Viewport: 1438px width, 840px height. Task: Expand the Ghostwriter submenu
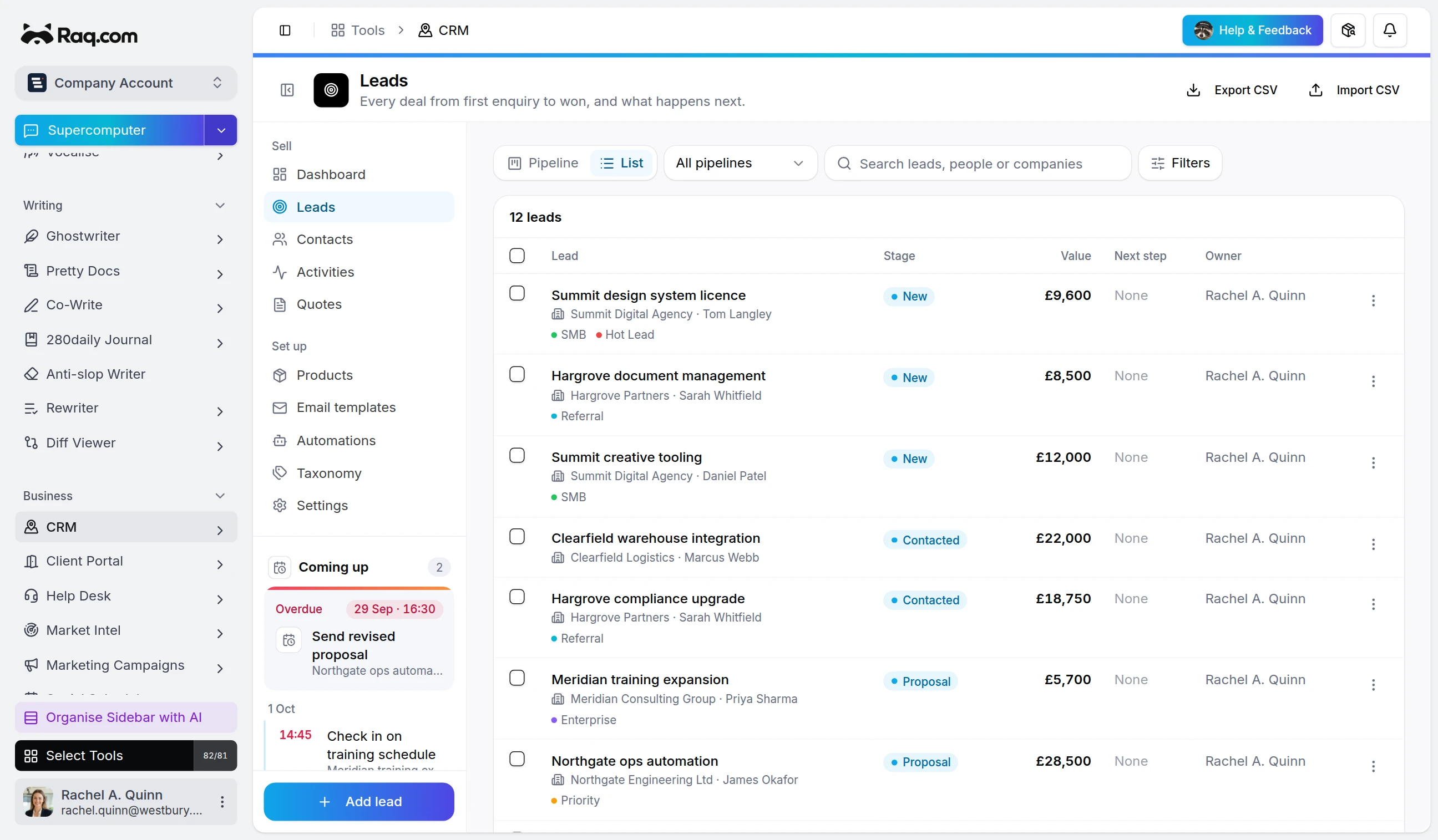tap(220, 240)
